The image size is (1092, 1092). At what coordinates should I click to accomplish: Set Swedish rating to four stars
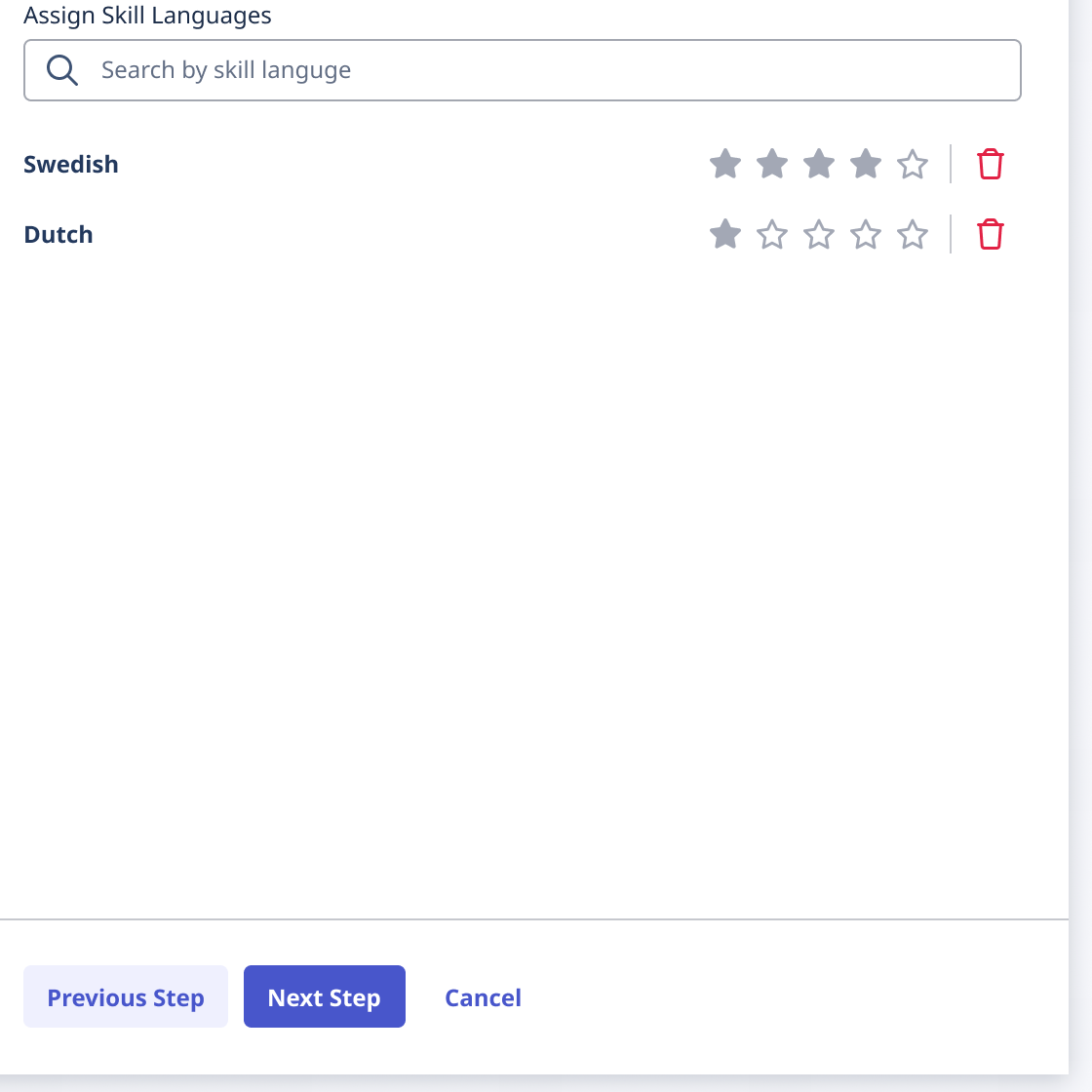pyautogui.click(x=866, y=165)
